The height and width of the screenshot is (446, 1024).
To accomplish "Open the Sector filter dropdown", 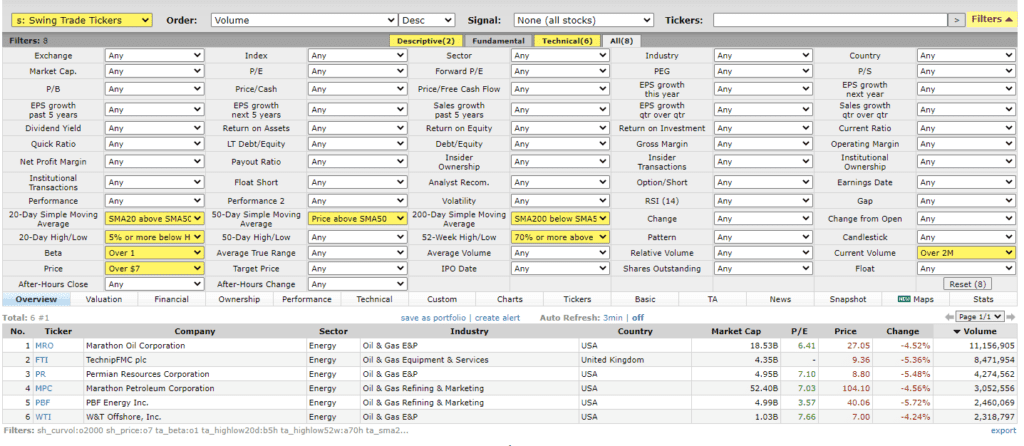I will pos(560,56).
